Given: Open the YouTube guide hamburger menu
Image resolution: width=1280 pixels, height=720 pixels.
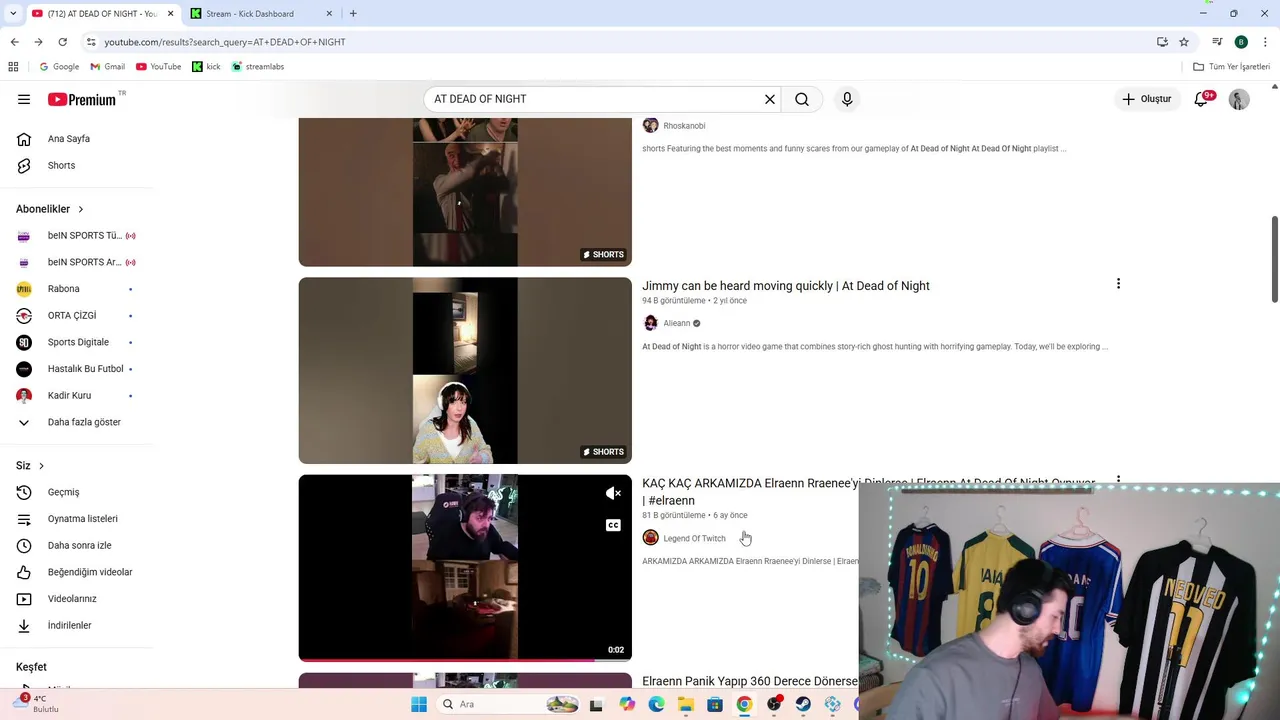Looking at the screenshot, I should click(24, 99).
